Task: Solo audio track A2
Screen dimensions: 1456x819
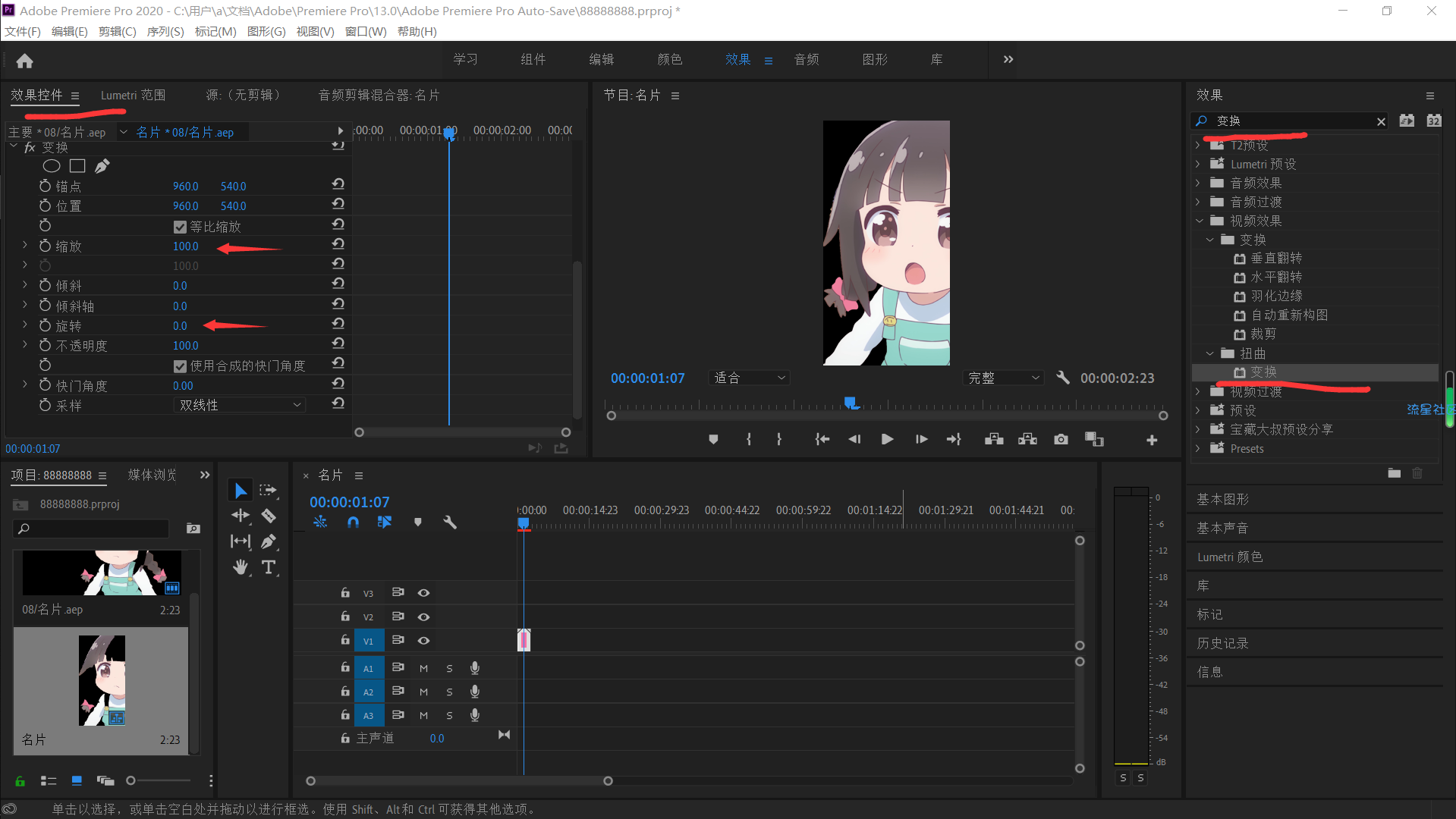Action: [x=449, y=692]
